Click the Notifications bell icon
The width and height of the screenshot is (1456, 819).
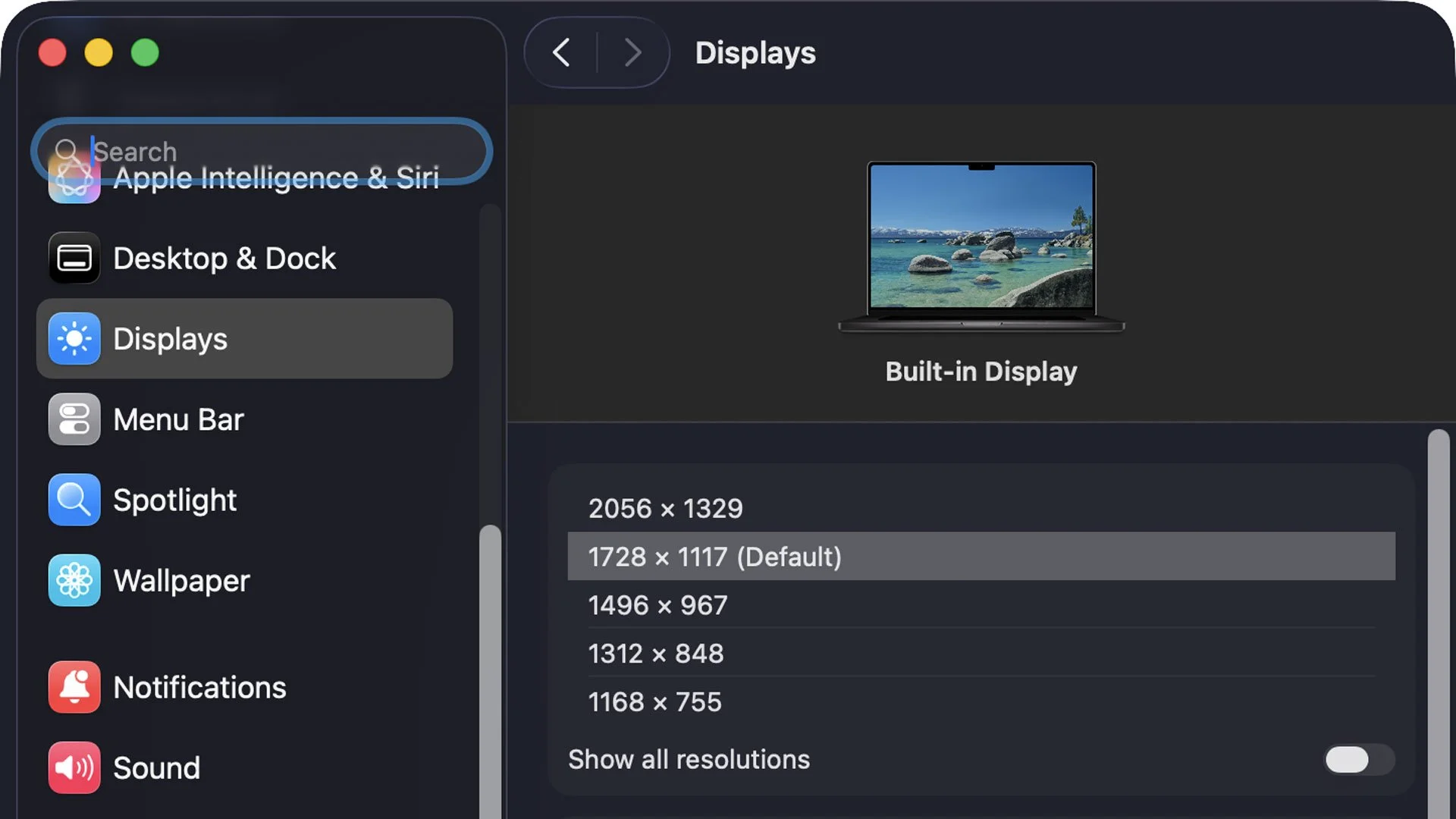point(74,687)
